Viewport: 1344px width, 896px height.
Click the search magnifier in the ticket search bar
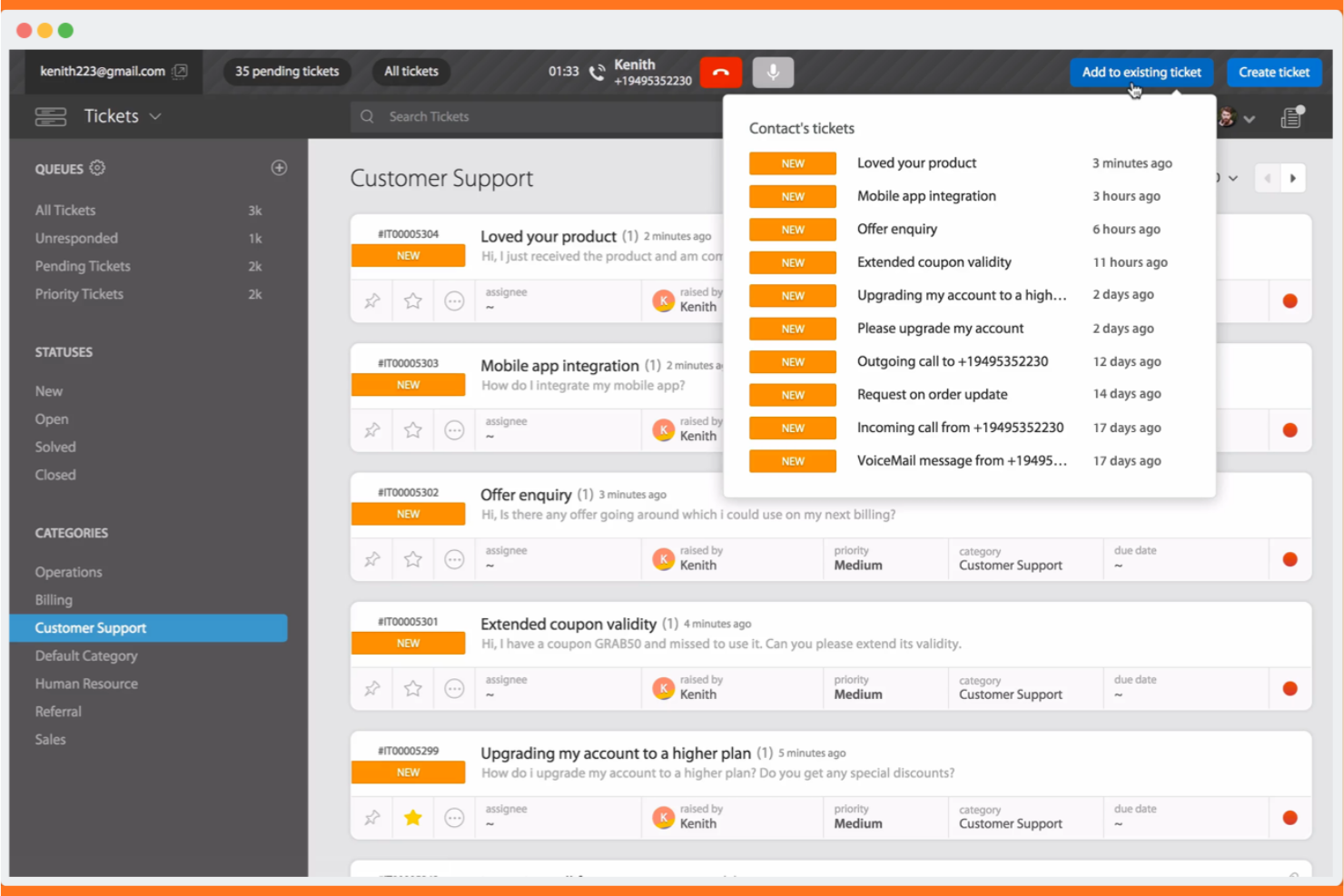367,116
